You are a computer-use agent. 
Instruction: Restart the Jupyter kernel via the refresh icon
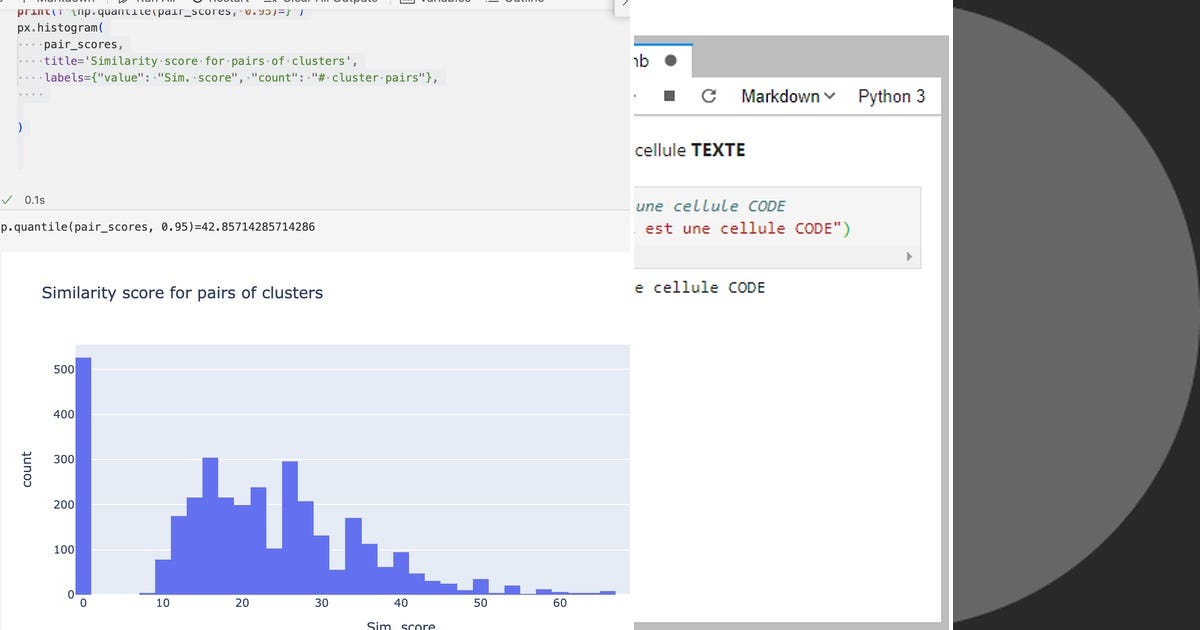coord(710,95)
